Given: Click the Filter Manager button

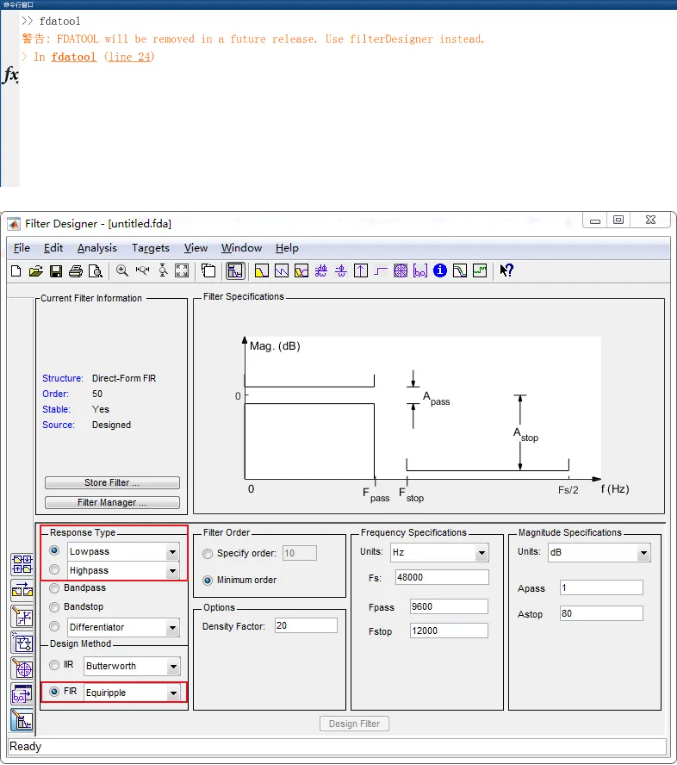Looking at the screenshot, I should point(112,502).
